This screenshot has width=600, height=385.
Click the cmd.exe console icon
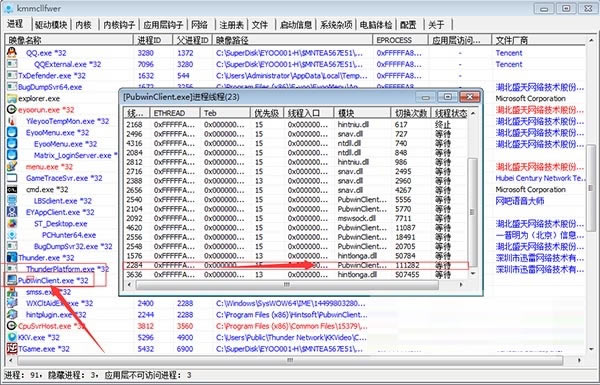pyautogui.click(x=12, y=189)
